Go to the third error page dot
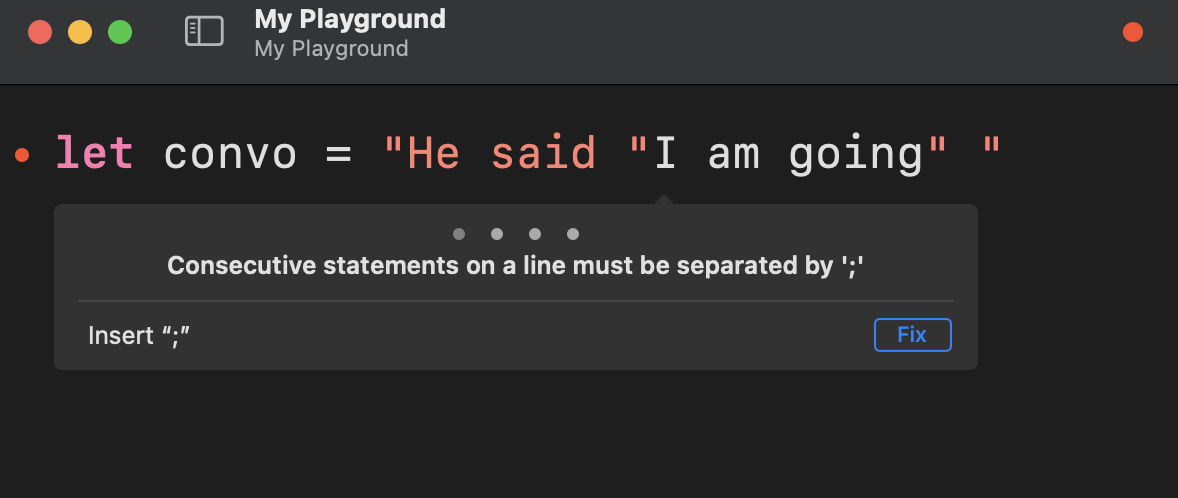The width and height of the screenshot is (1178, 498). [x=535, y=234]
